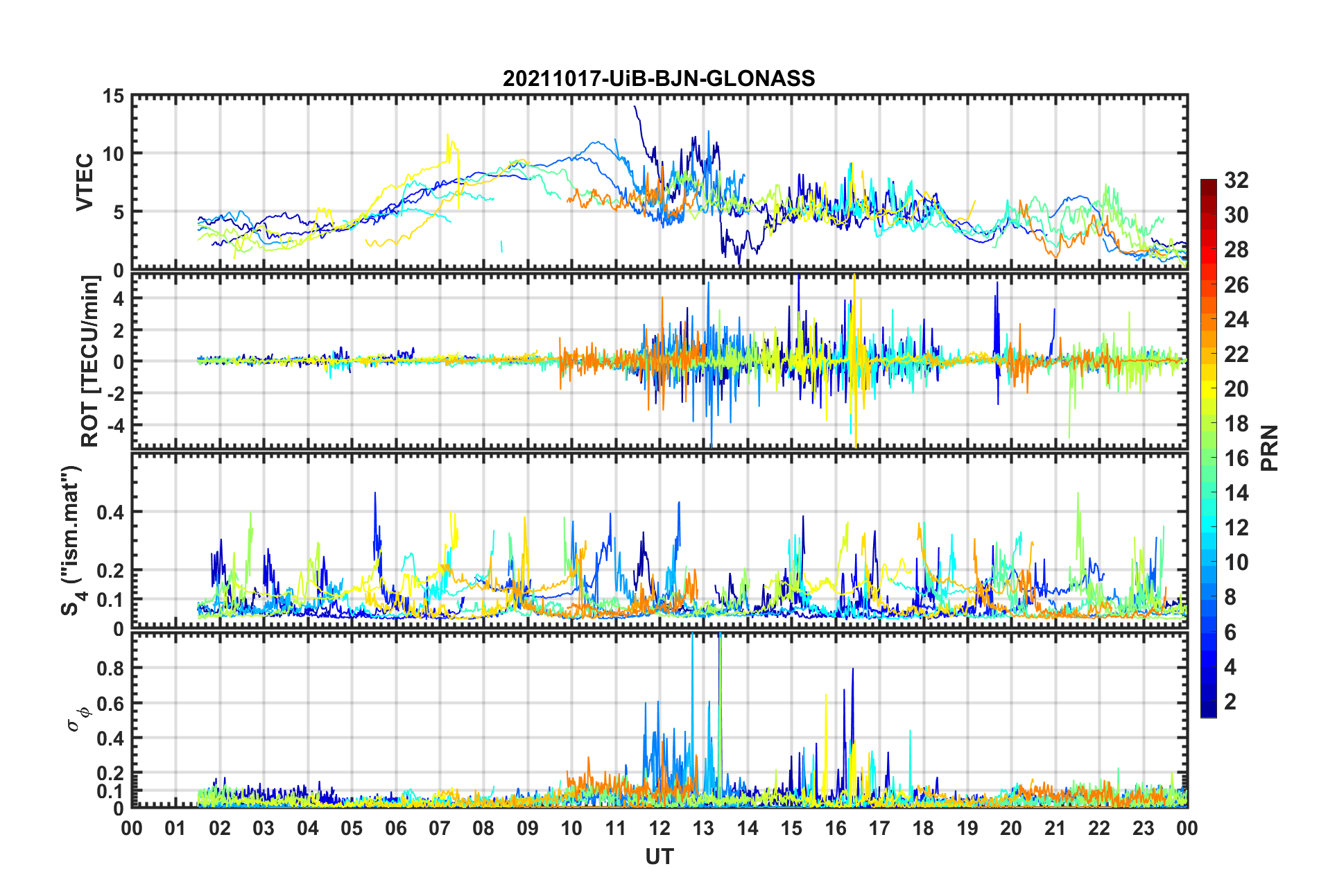The width and height of the screenshot is (1319, 896).
Task: Click the x-axis tick label 09
Action: point(528,828)
